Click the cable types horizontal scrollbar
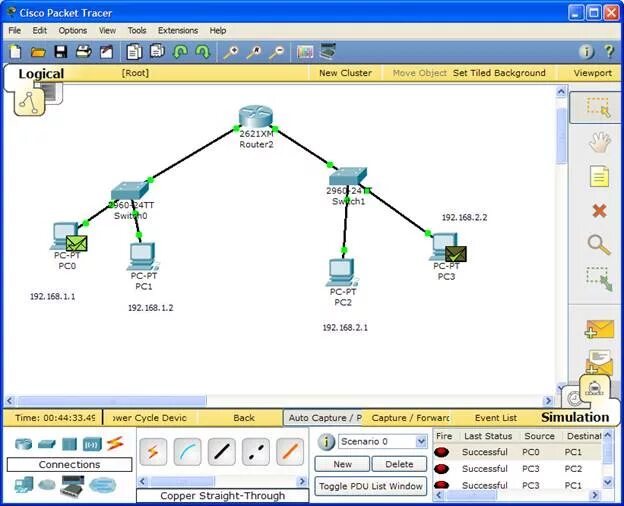 point(222,481)
